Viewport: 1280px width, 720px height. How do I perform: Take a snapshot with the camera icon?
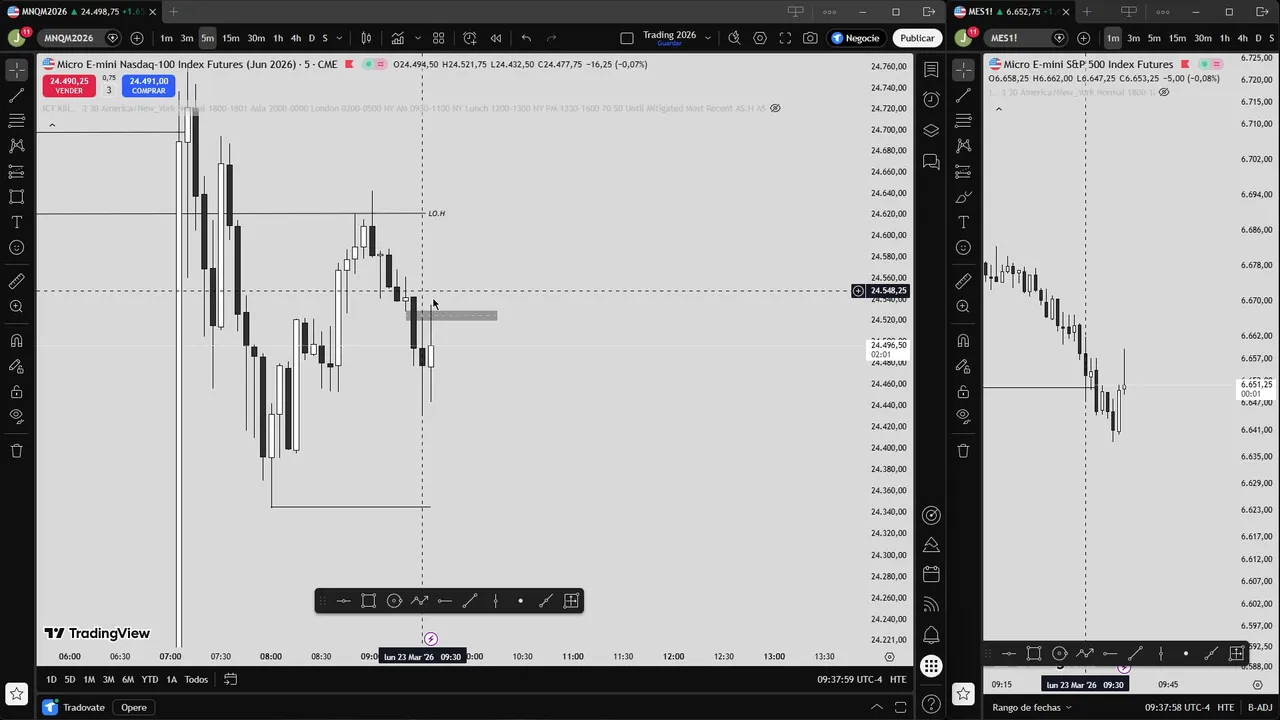pos(810,38)
